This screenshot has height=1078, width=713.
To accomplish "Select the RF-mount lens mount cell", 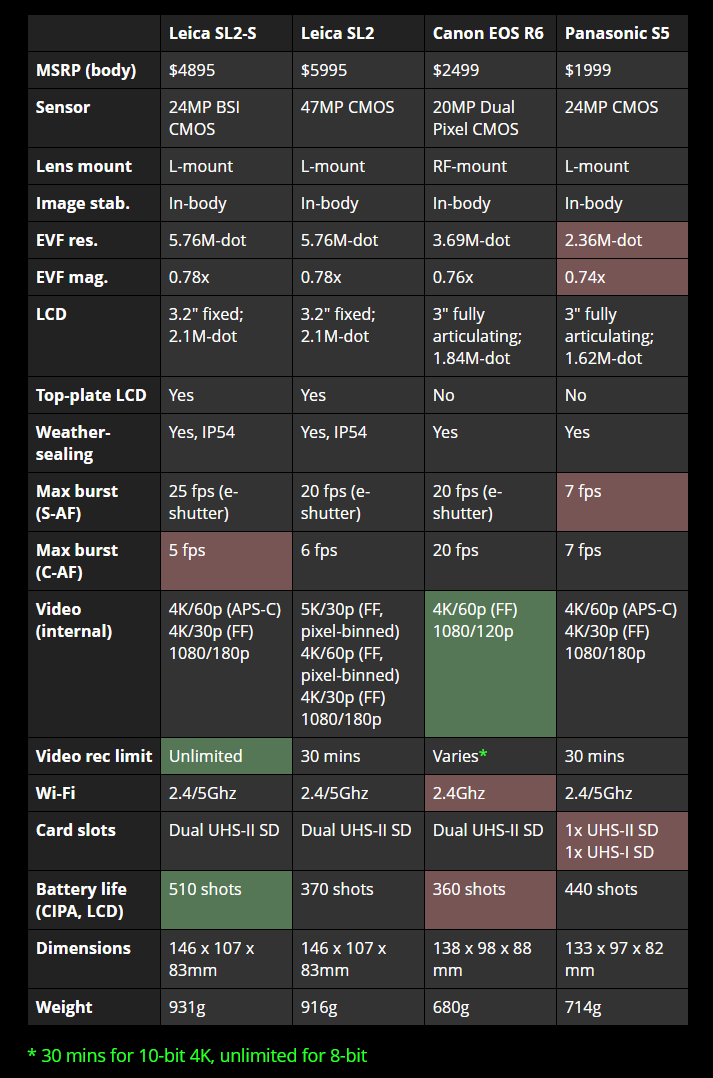I will (x=470, y=166).
